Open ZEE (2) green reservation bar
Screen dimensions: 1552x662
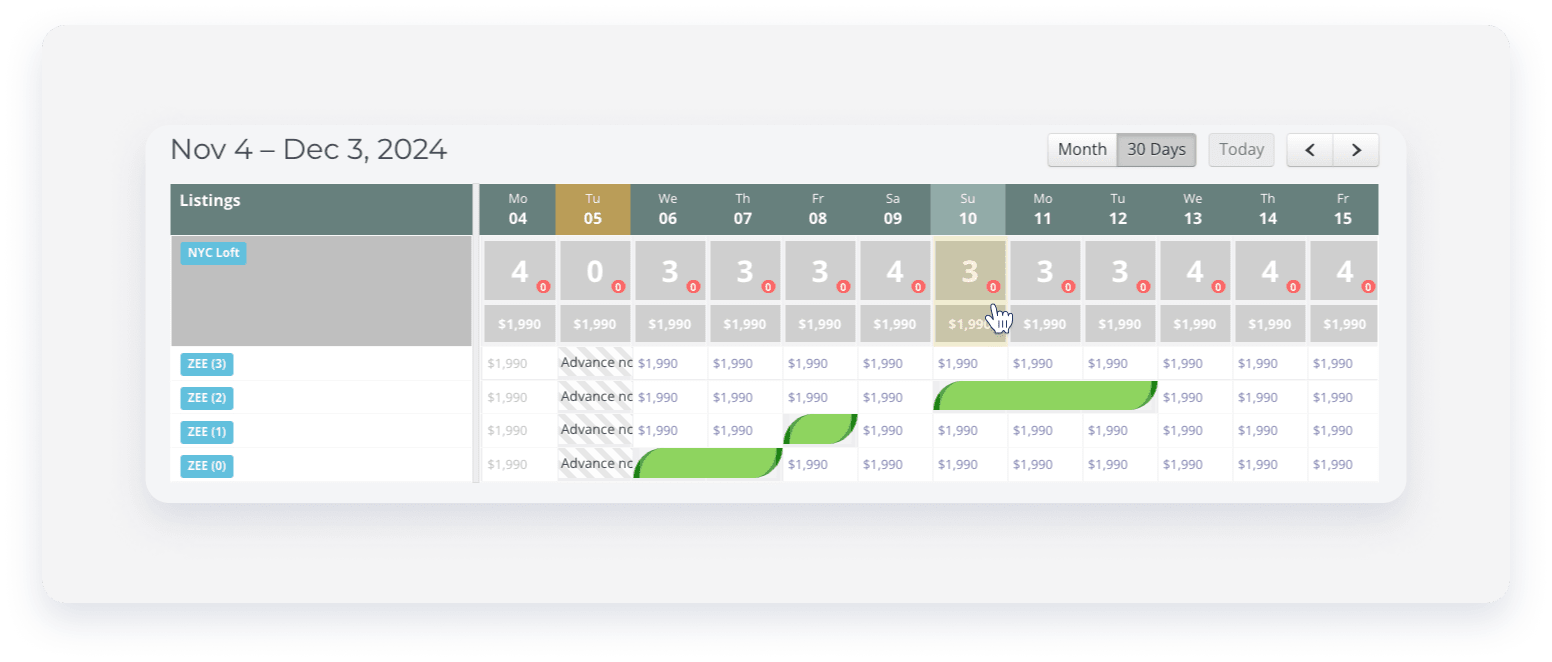tap(1045, 396)
